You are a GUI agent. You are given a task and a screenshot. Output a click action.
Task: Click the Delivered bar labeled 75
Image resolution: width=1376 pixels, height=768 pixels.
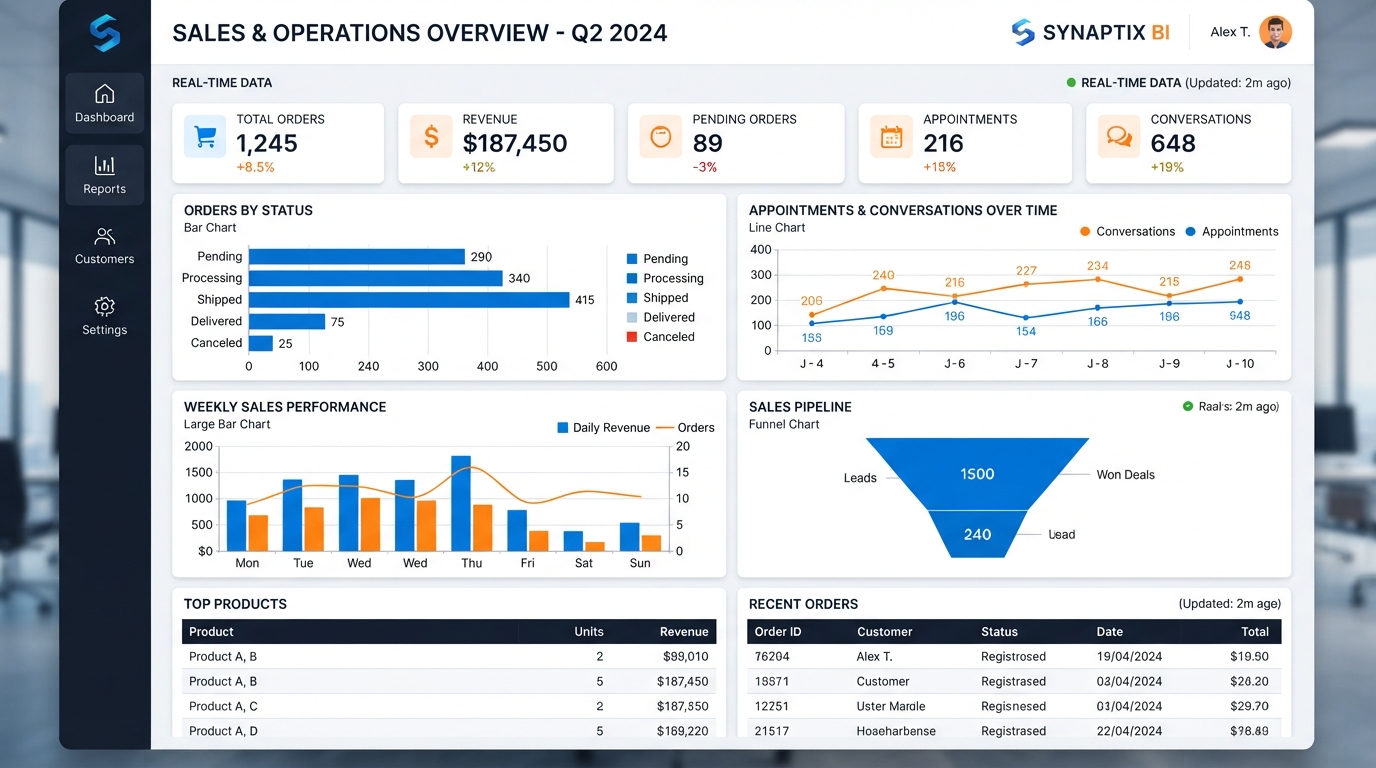coord(287,321)
